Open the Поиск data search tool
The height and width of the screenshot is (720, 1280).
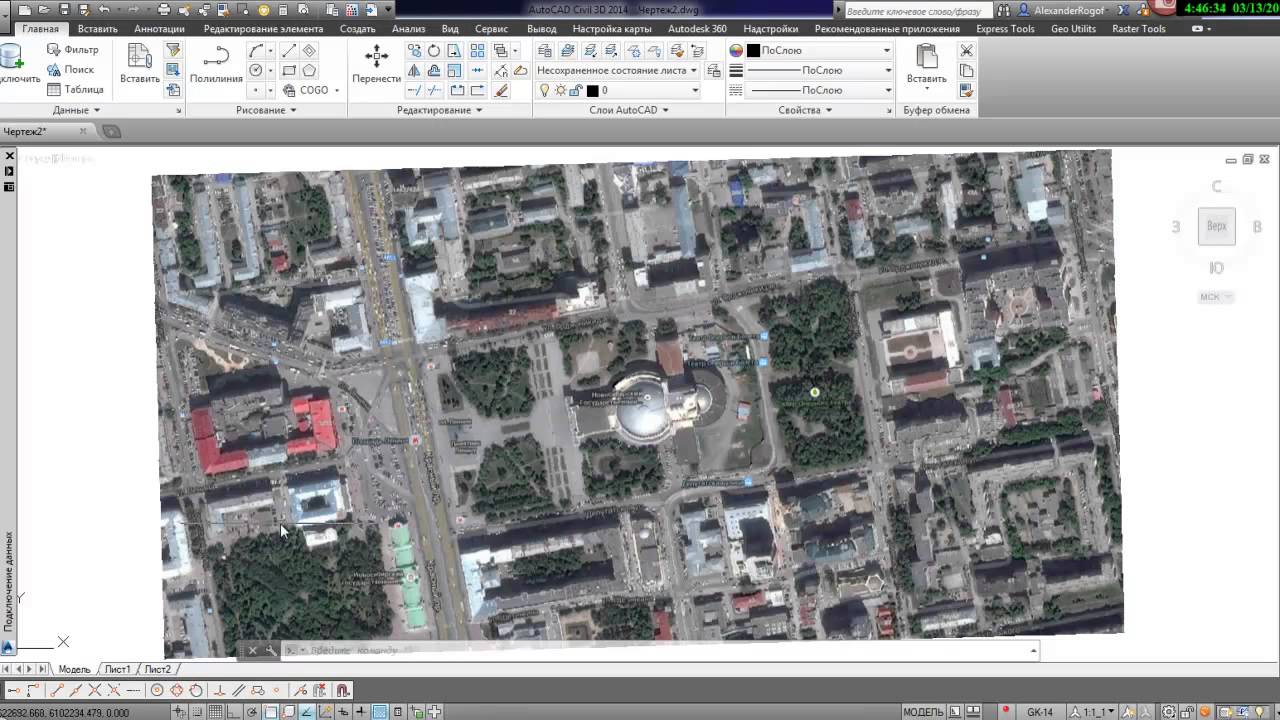70,70
